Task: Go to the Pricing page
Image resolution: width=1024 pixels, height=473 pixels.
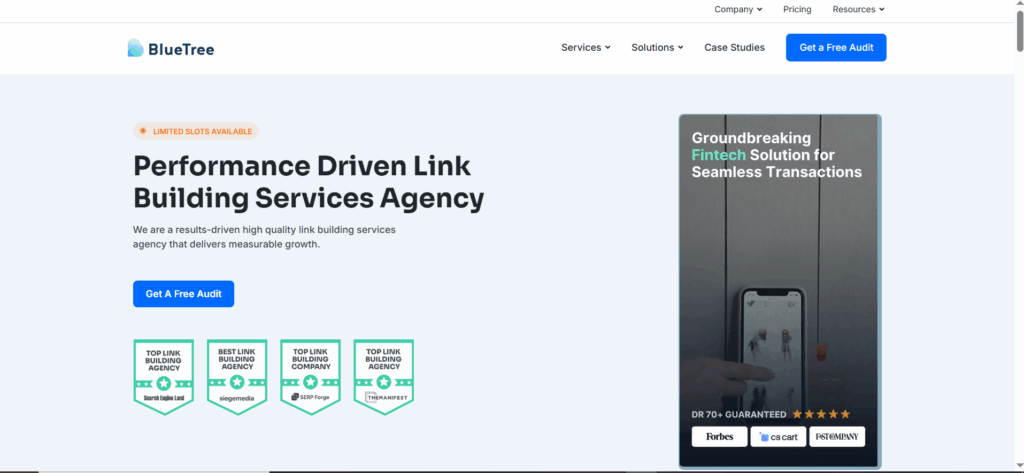Action: [797, 9]
